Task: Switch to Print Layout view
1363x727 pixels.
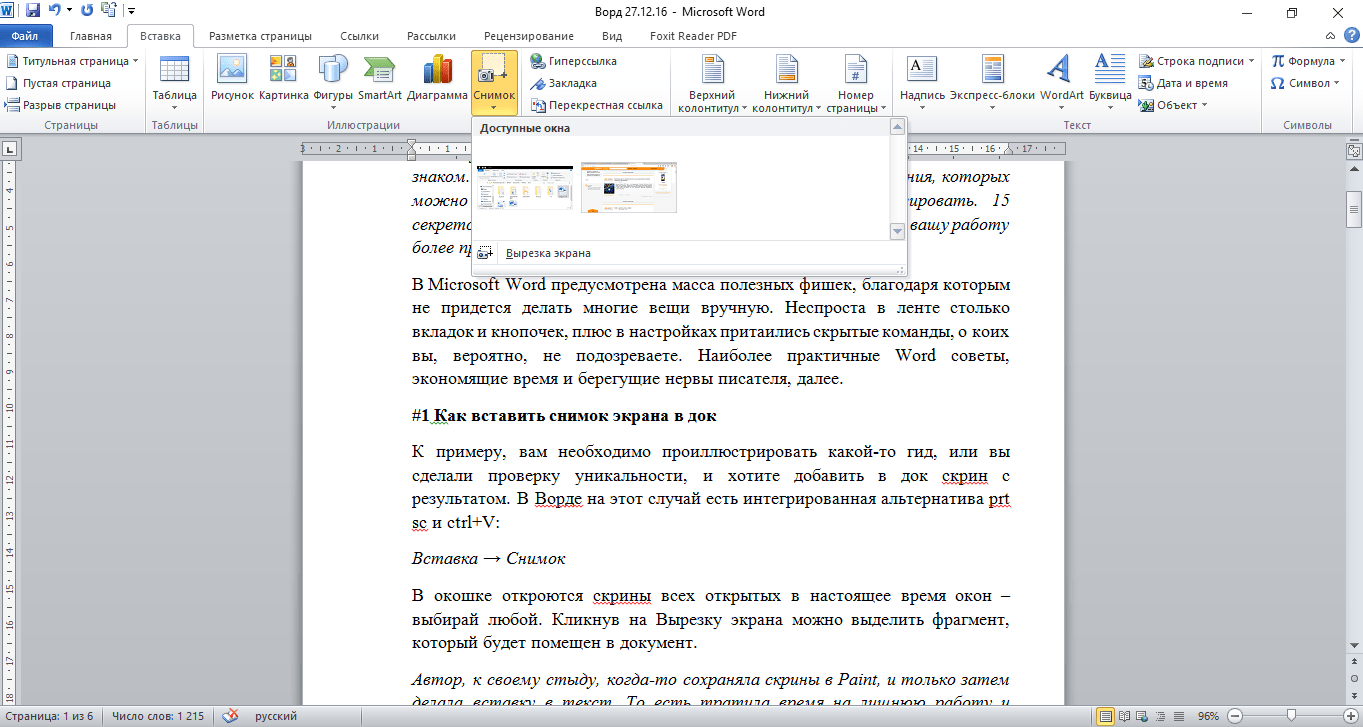Action: [1106, 716]
